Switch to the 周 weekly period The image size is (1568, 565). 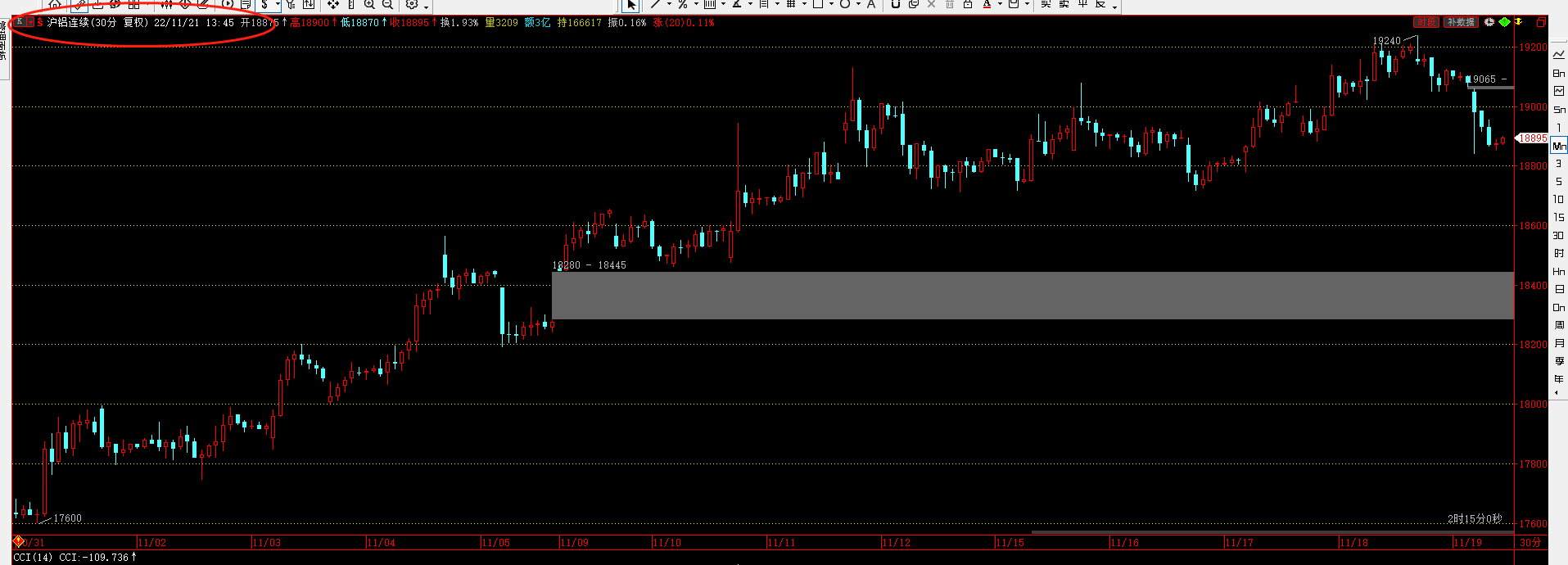(1558, 325)
